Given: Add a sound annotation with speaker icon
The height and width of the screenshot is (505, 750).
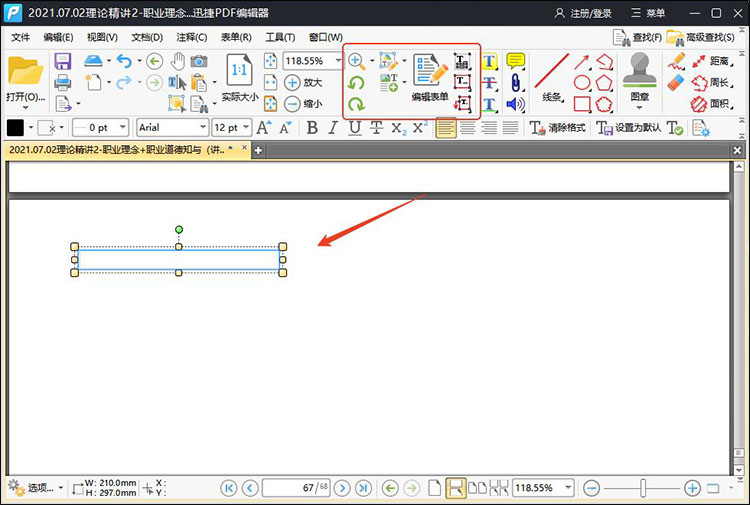Looking at the screenshot, I should point(516,104).
